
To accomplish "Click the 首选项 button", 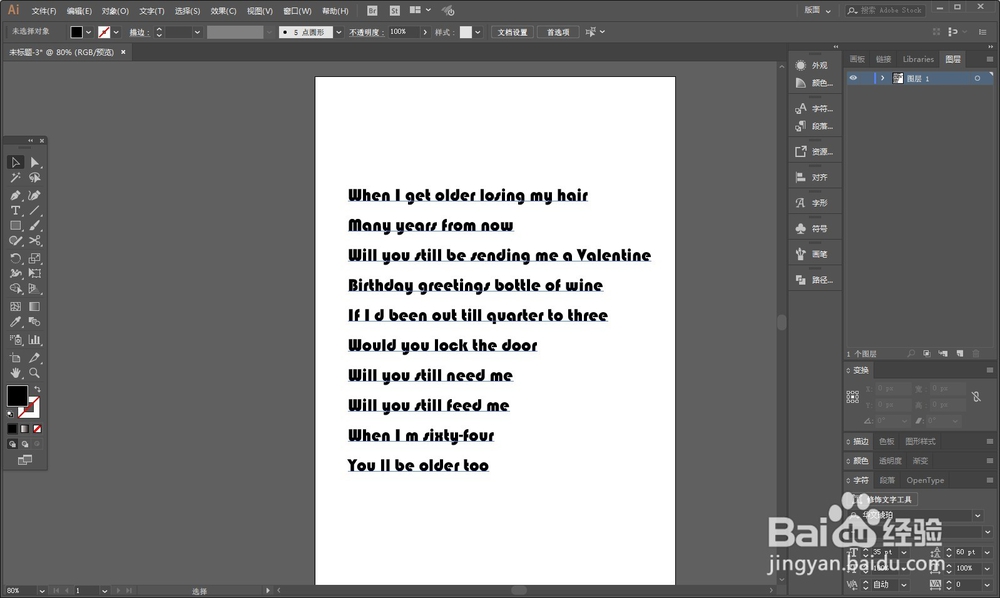I will point(558,32).
